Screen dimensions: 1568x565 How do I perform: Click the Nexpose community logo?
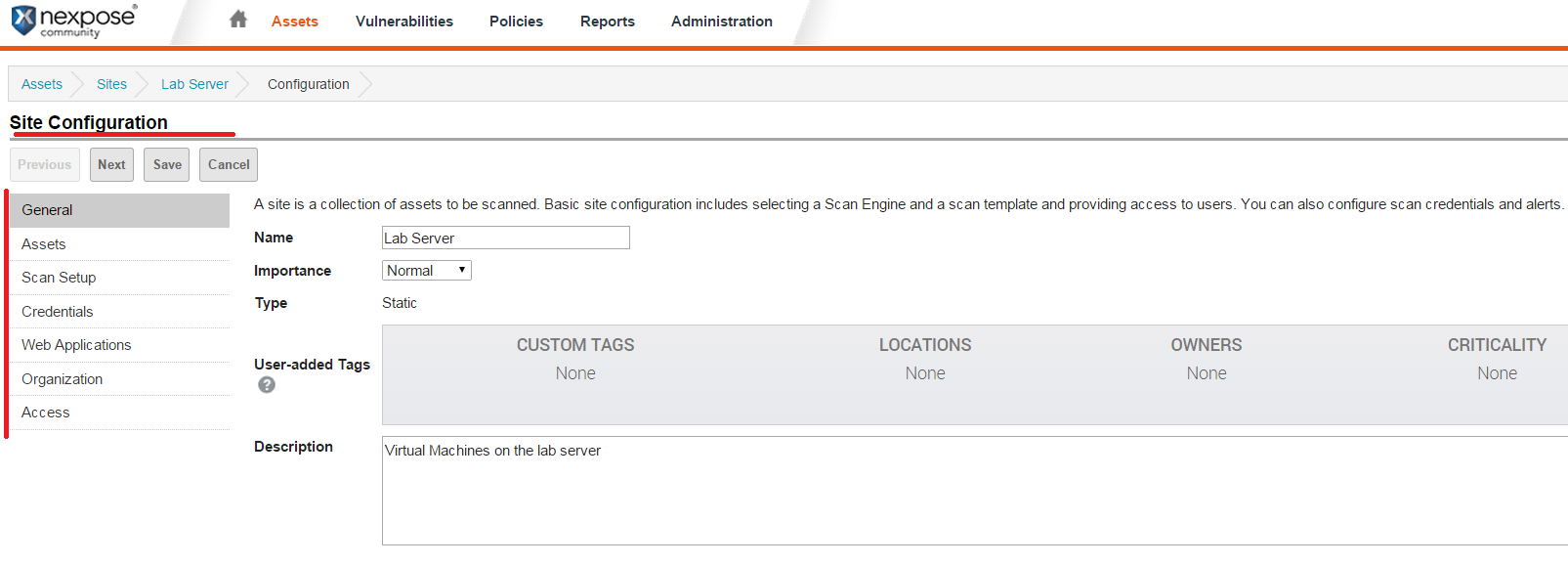coord(74,21)
